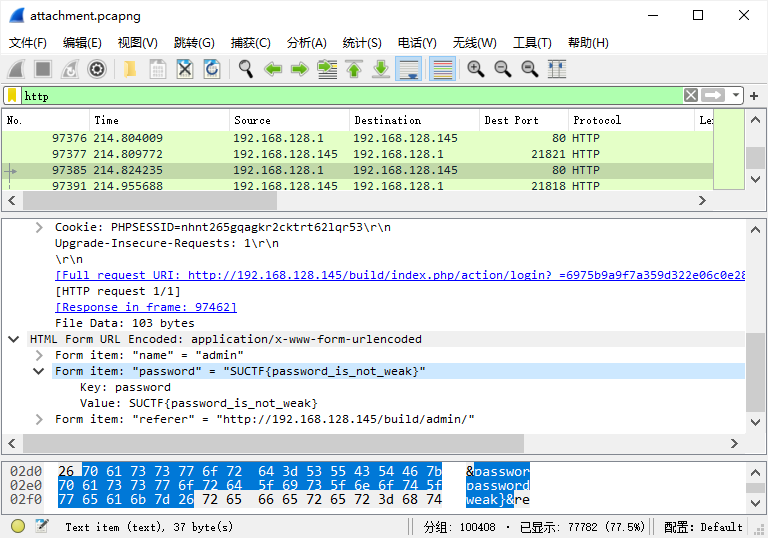Go back to previous packet

pyautogui.click(x=272, y=69)
